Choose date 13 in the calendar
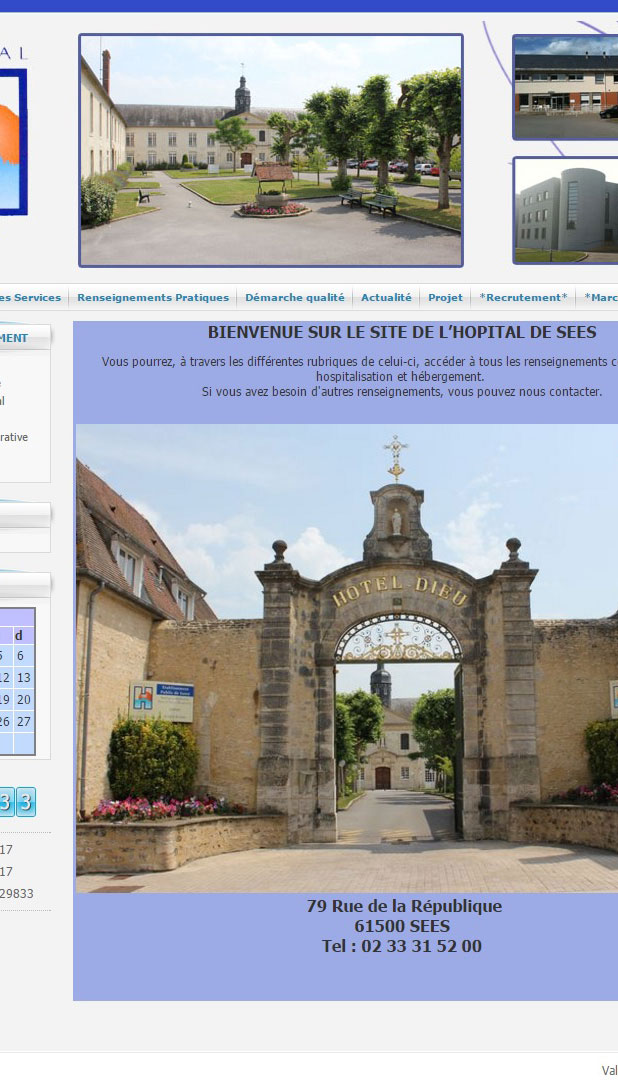The image size is (618, 1080). pos(23,678)
